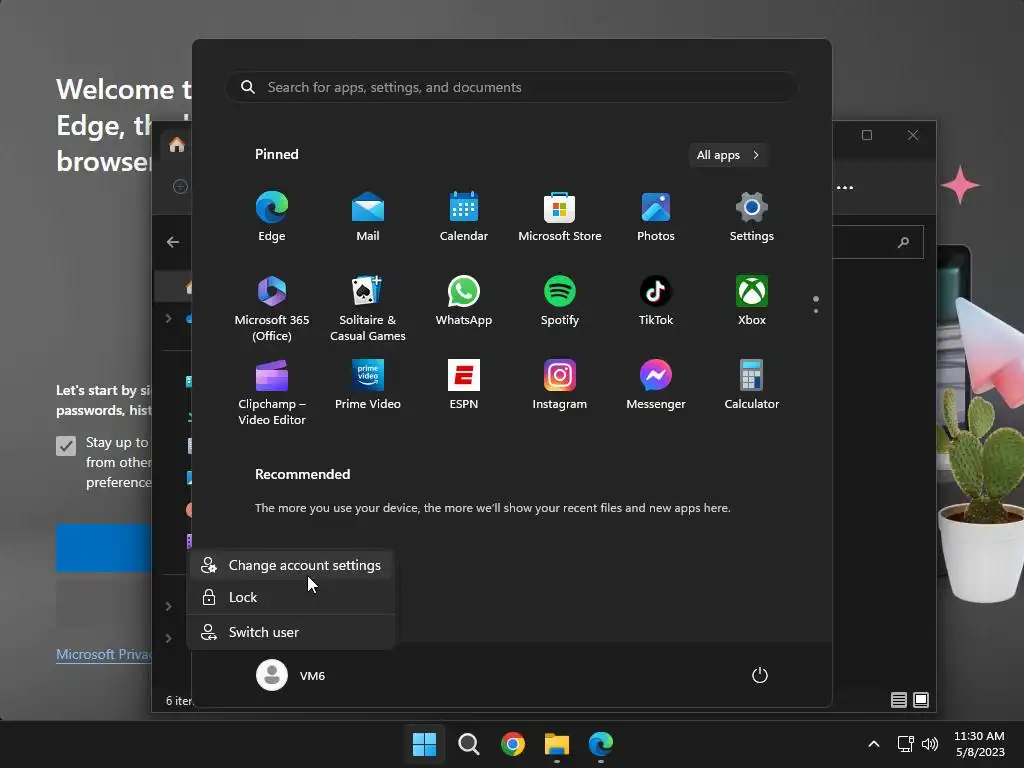Click the Windows Start button on taskbar
Image resolution: width=1024 pixels, height=768 pixels.
click(424, 744)
